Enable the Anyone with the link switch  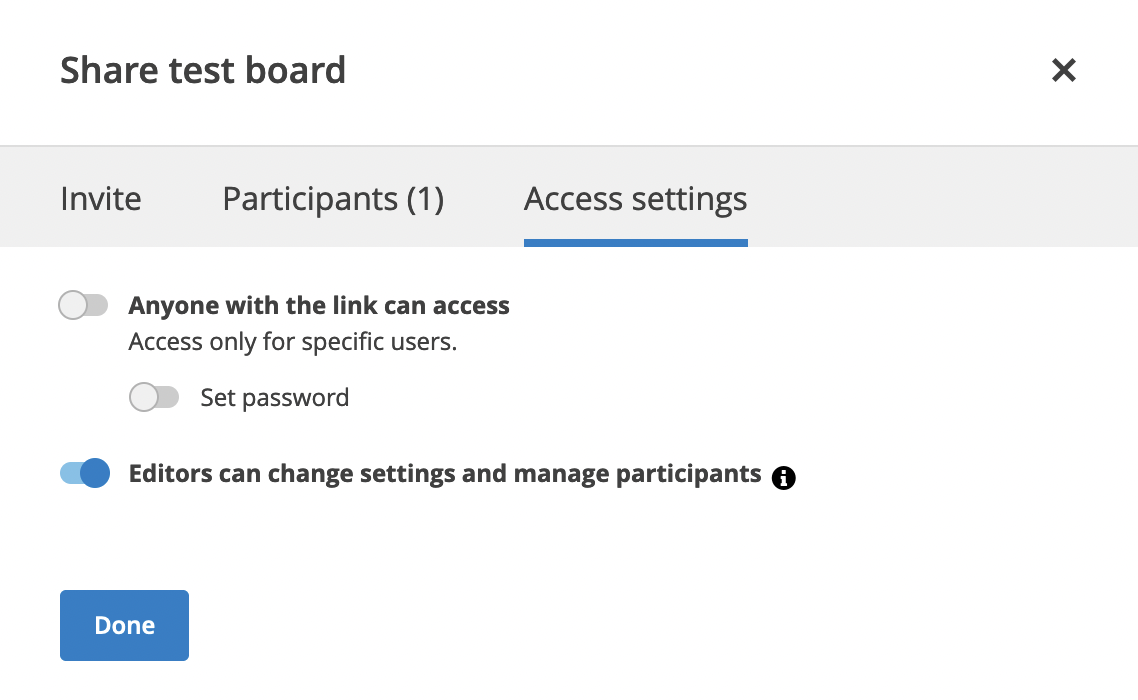[83, 305]
